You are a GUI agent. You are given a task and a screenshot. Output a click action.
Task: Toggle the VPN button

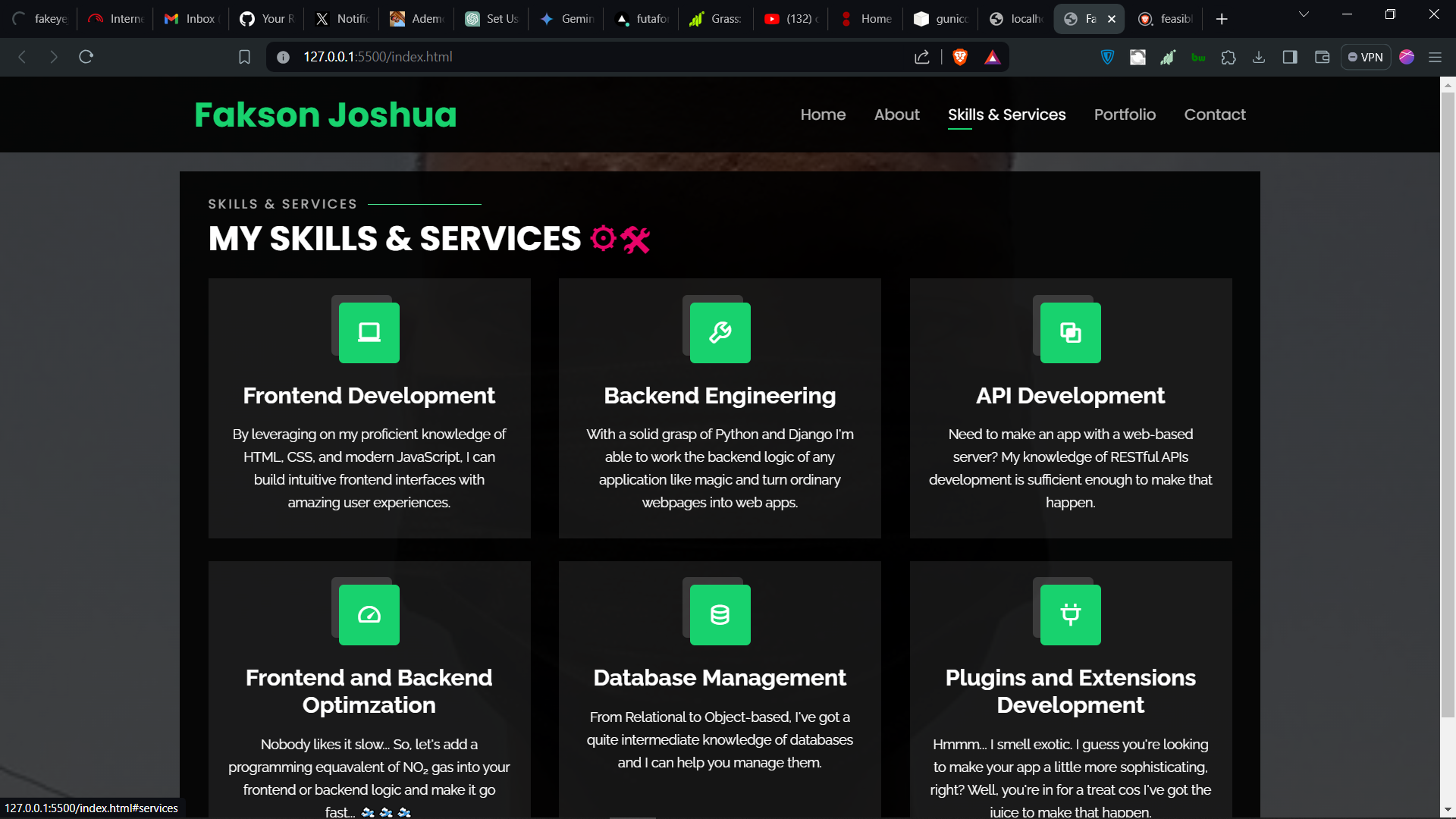(x=1366, y=57)
